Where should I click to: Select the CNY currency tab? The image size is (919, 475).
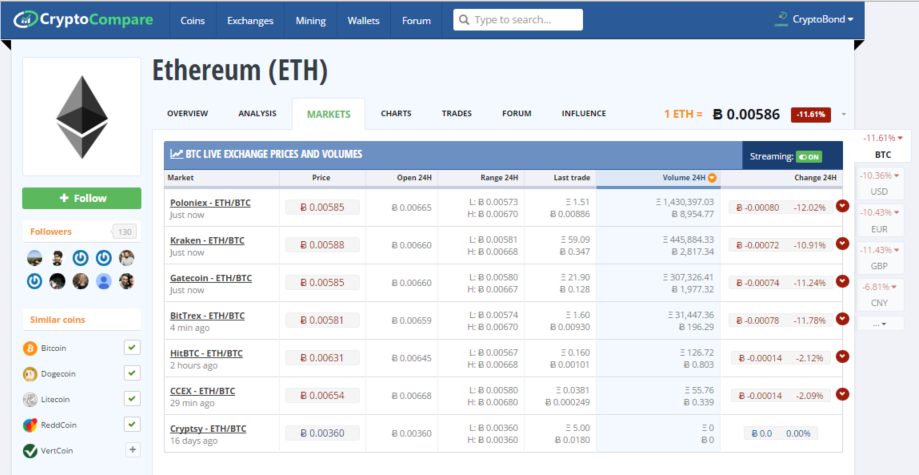pyautogui.click(x=880, y=295)
